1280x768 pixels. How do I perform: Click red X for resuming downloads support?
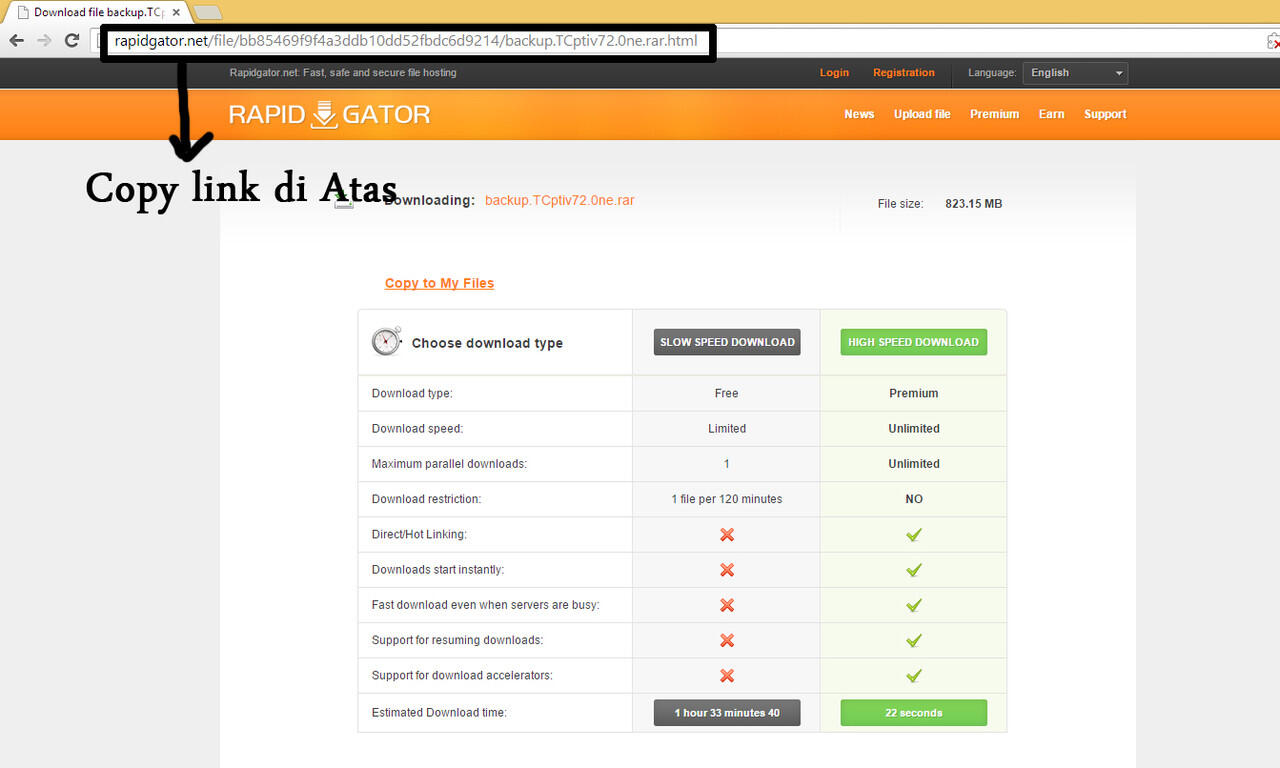727,640
